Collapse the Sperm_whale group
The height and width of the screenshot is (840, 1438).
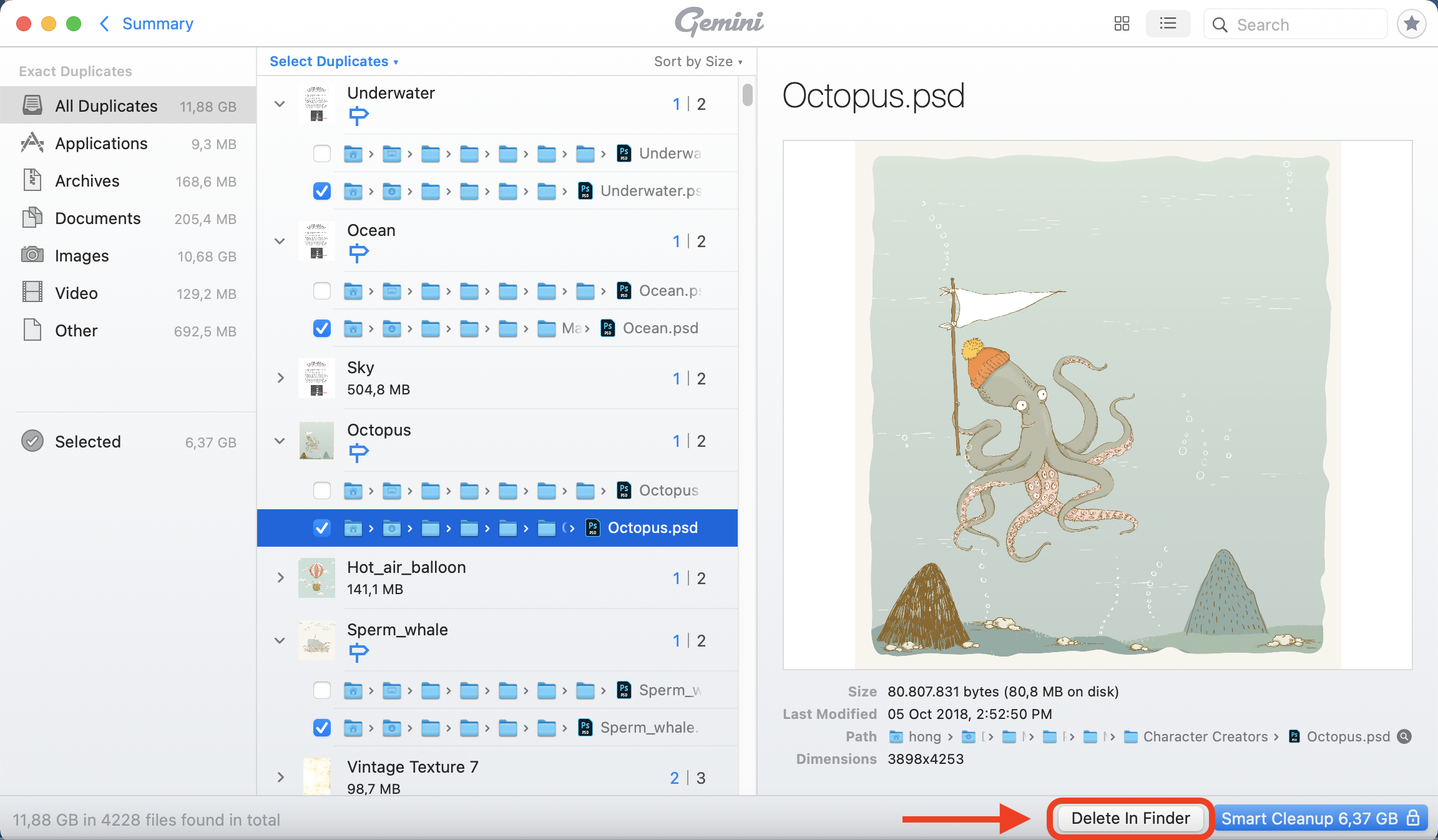[x=280, y=640]
